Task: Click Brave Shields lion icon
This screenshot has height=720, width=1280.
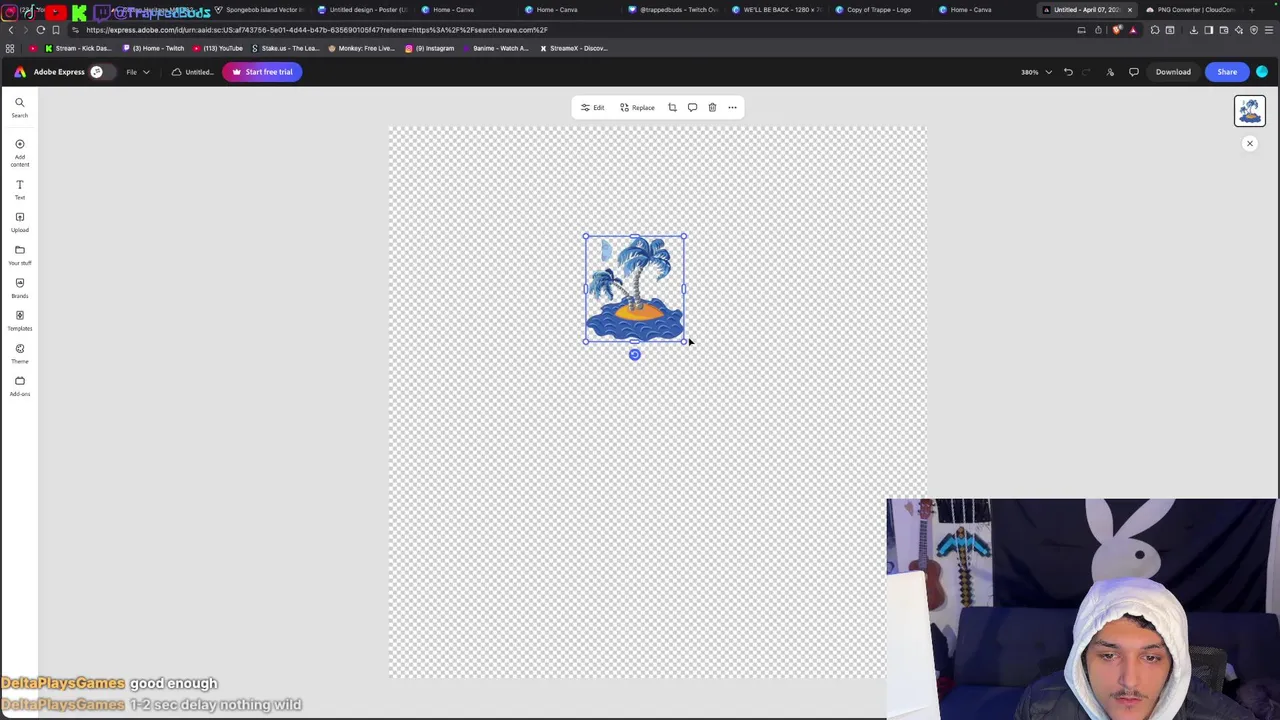Action: (1117, 30)
